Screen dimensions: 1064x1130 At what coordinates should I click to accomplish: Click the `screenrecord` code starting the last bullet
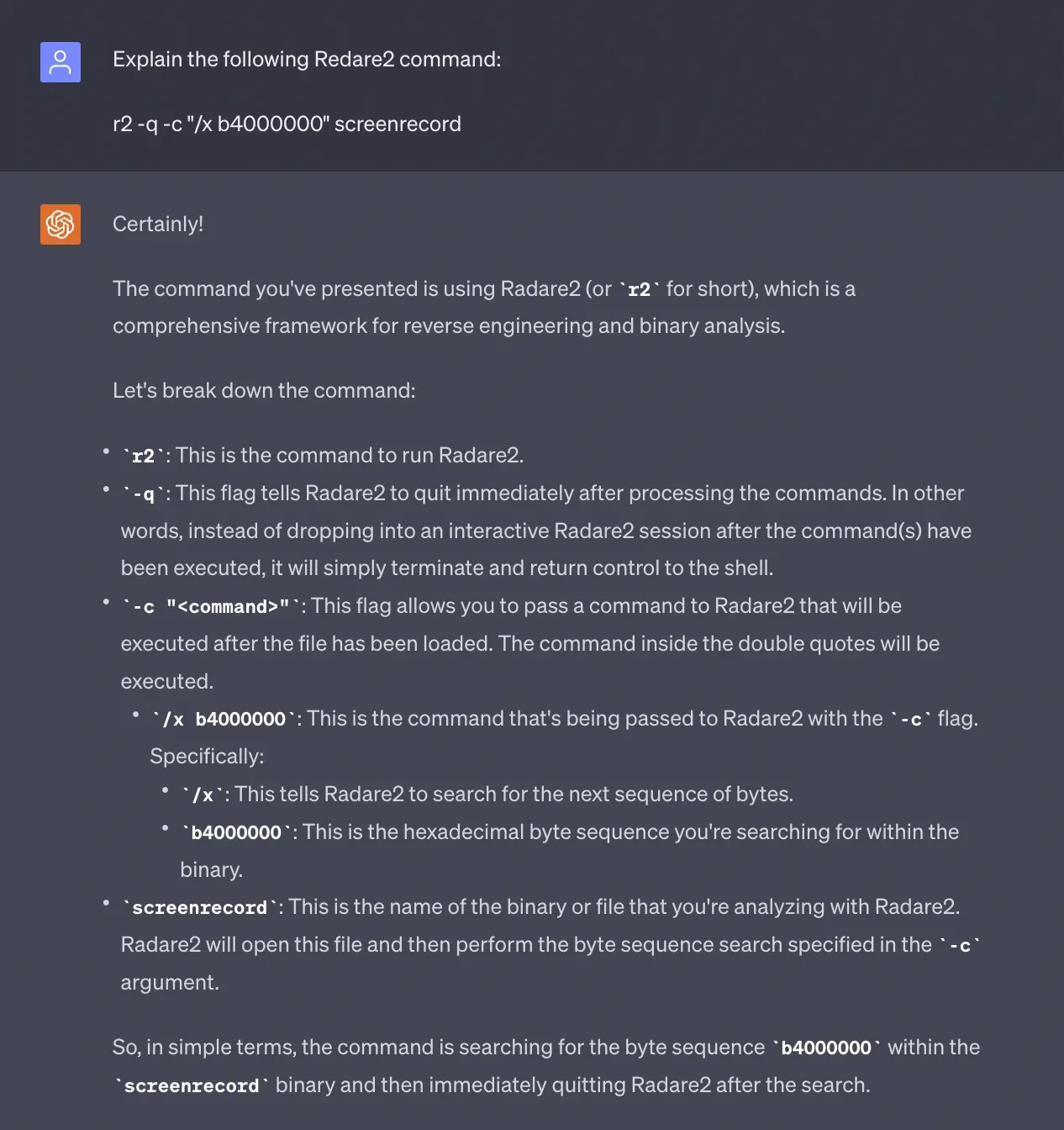pos(199,908)
